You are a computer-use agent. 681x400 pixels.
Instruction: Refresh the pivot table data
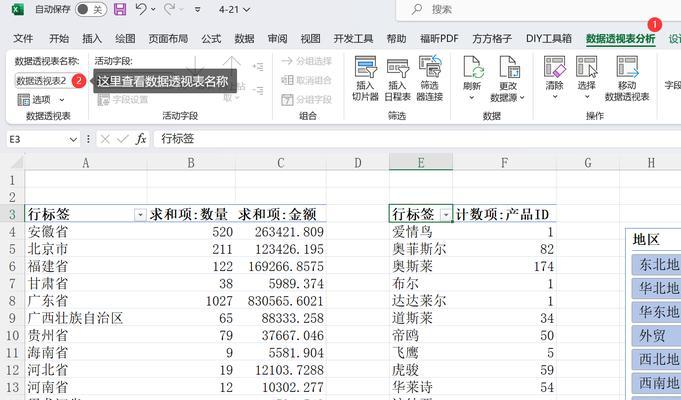pos(472,72)
